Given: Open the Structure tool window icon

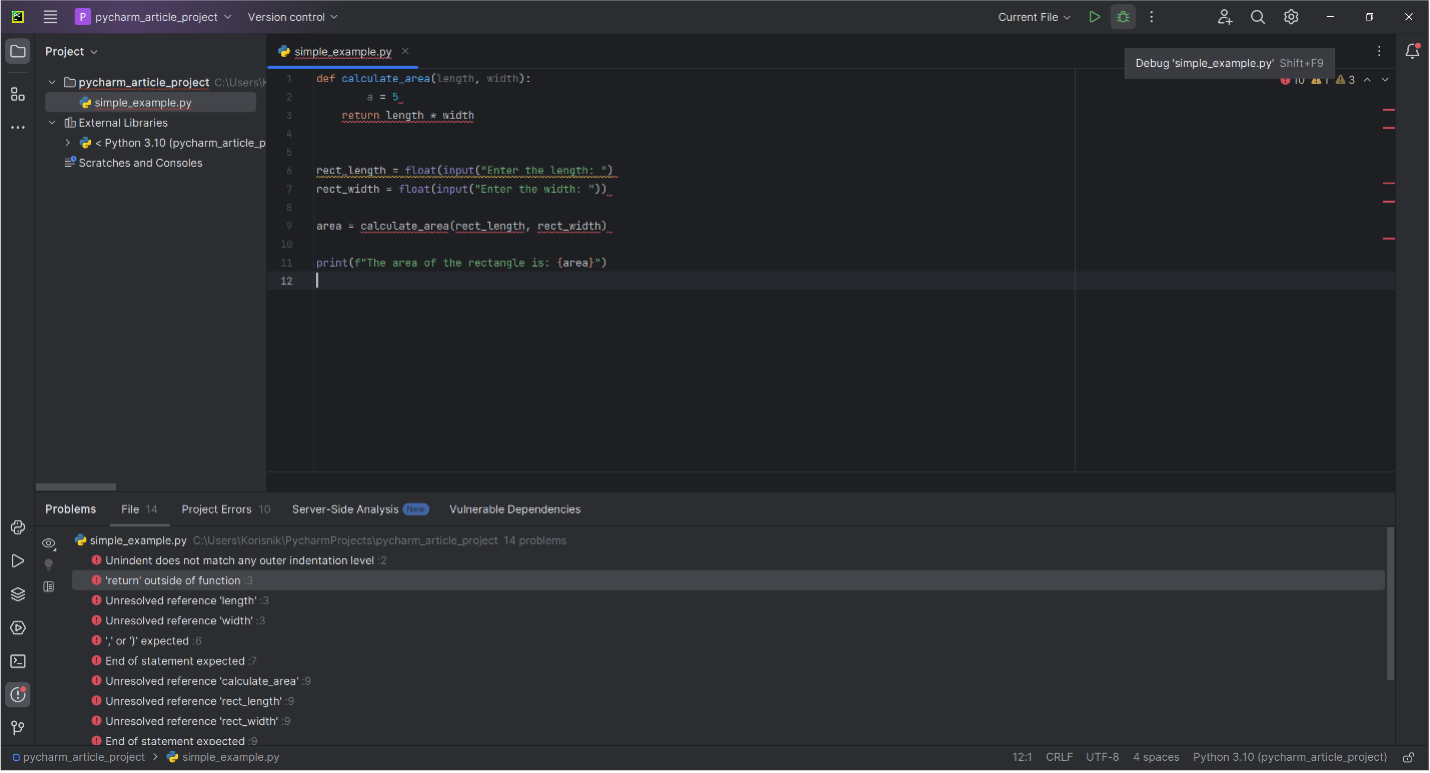Looking at the screenshot, I should pos(17,94).
